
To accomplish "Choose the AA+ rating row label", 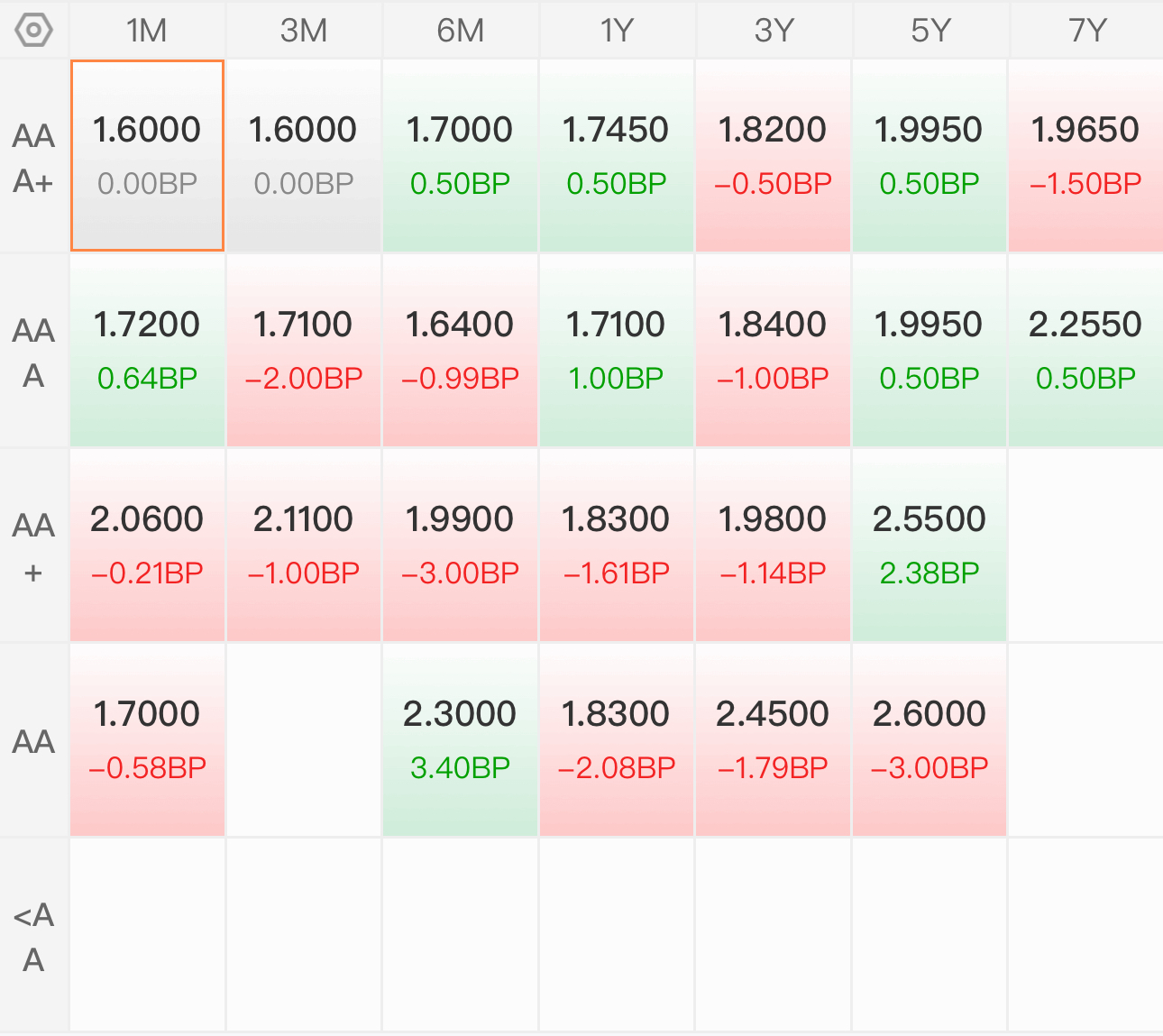I will 33,546.
